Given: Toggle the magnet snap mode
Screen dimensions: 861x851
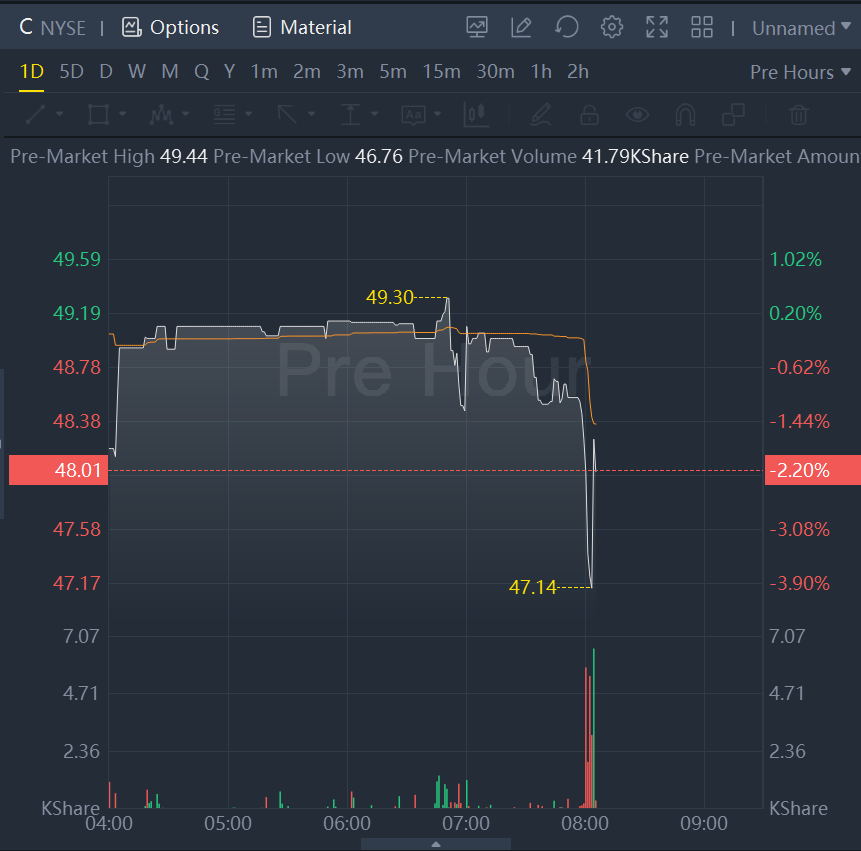Looking at the screenshot, I should (685, 115).
